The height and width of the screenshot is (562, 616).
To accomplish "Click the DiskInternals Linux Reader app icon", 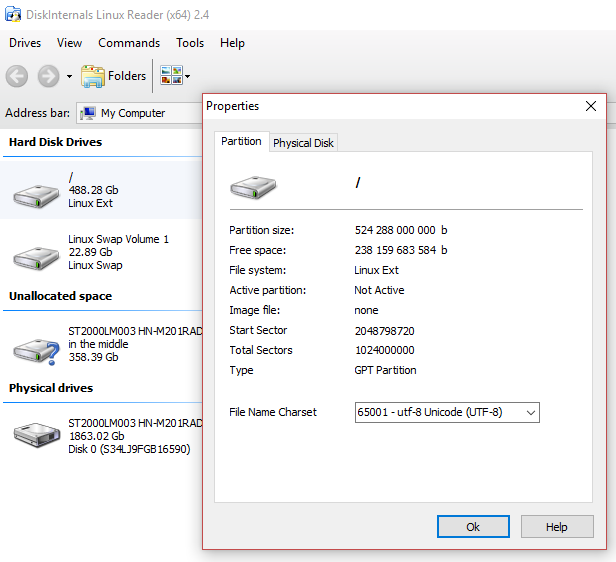I will (13, 14).
